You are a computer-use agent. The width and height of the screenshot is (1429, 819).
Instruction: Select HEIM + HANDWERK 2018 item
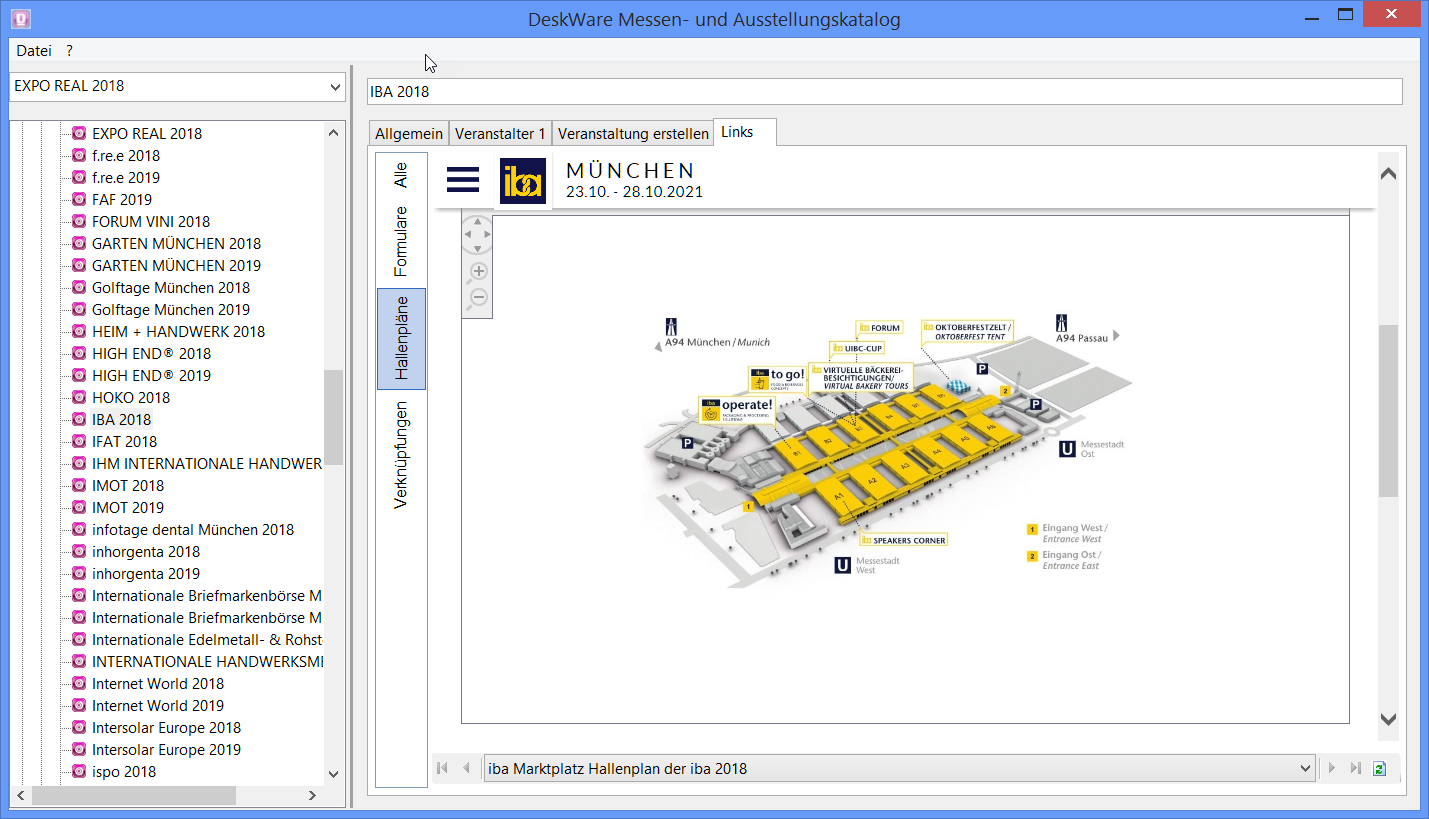(178, 331)
